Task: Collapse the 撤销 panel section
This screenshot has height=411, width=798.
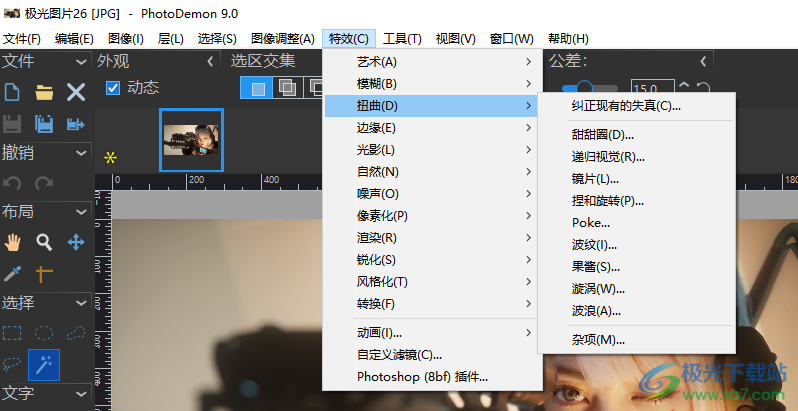Action: click(81, 153)
